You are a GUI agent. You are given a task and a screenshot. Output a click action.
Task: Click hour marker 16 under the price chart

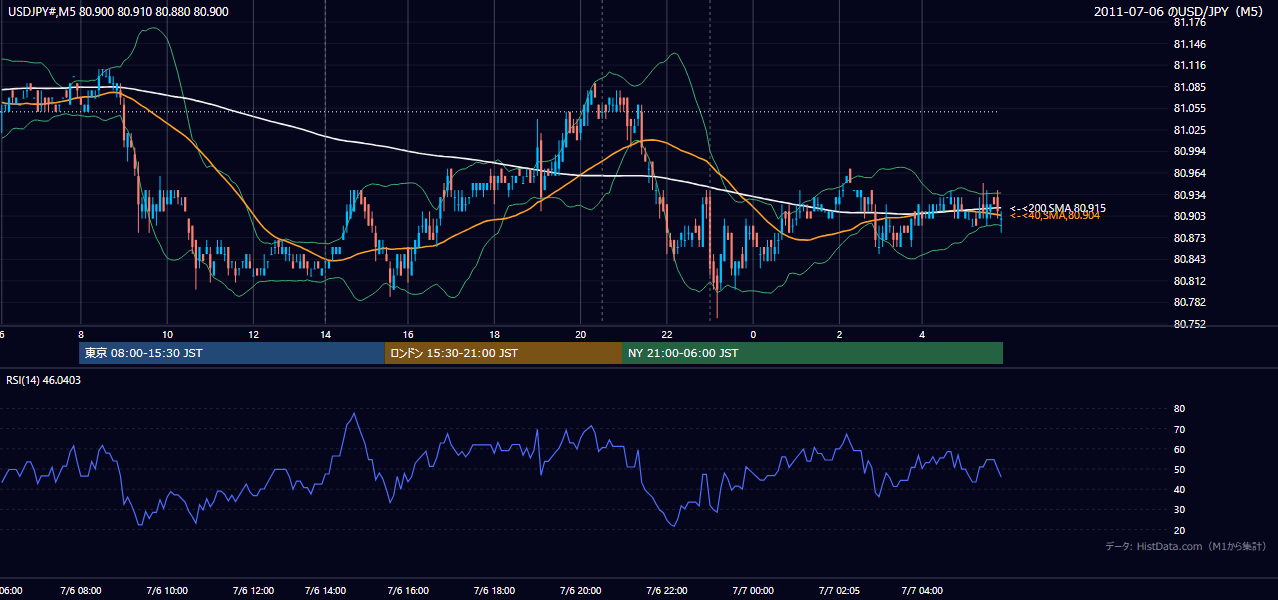[408, 334]
